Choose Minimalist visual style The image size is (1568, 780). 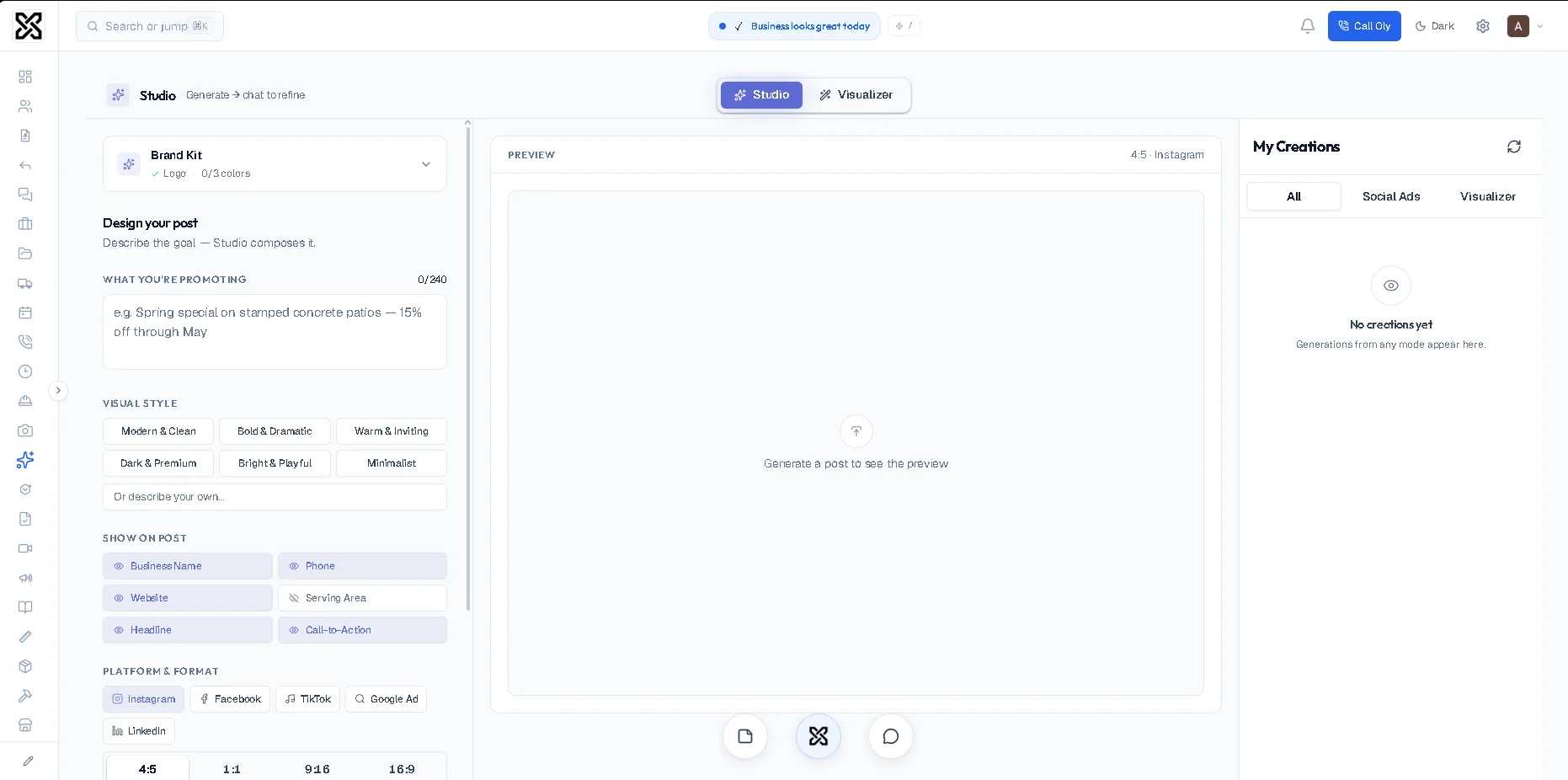click(x=392, y=463)
